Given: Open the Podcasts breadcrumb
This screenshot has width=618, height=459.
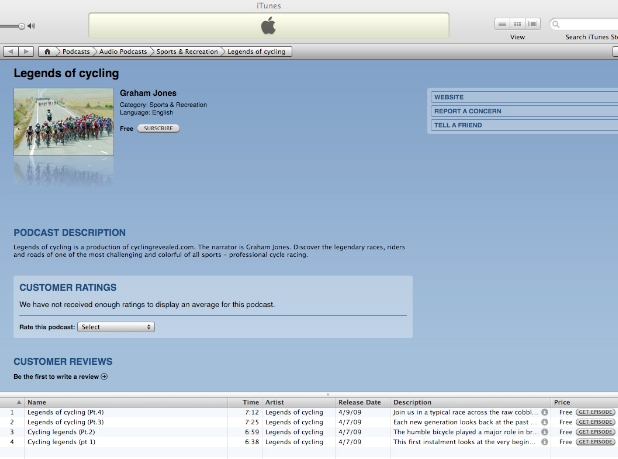Looking at the screenshot, I should (x=76, y=52).
